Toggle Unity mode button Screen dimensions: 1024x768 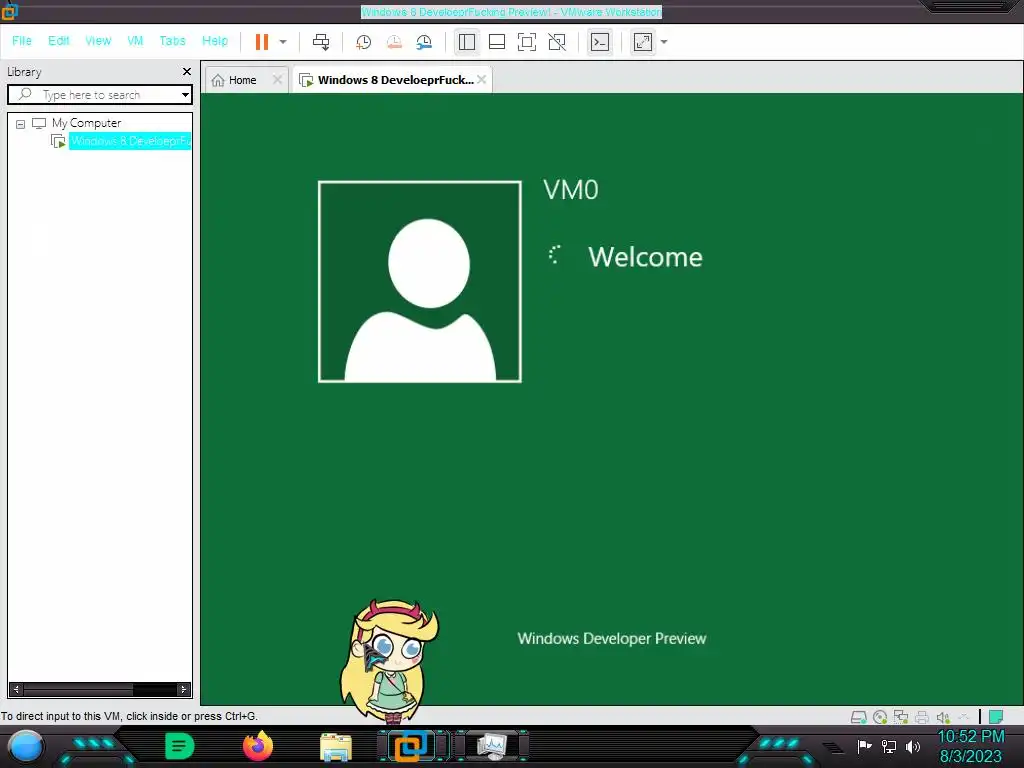click(x=557, y=42)
